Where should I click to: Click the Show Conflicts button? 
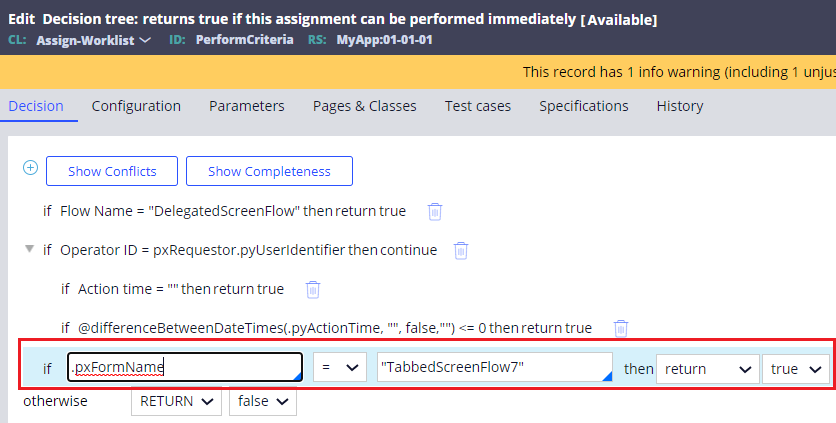coord(112,171)
